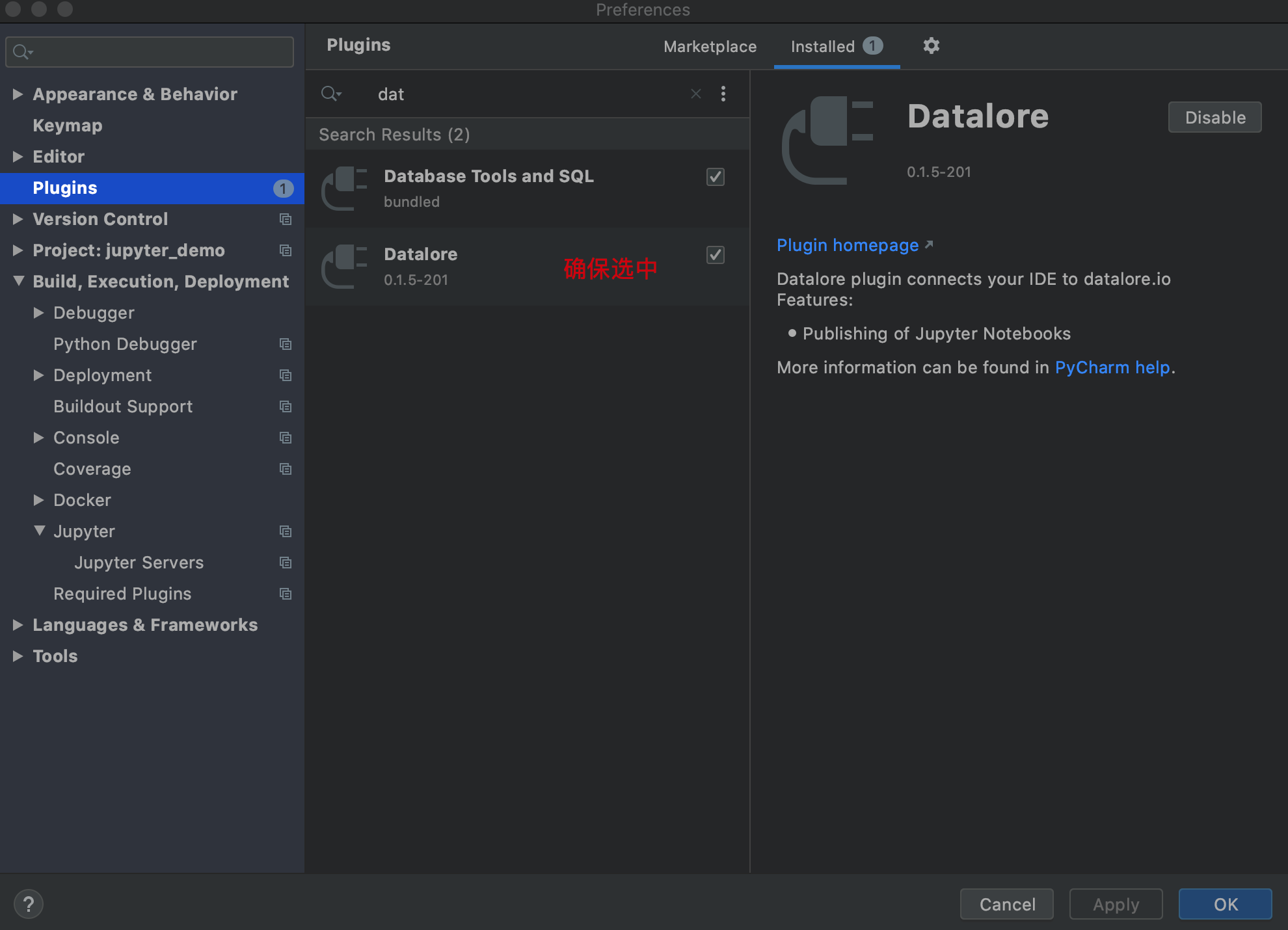Switch to the Marketplace tab

(710, 47)
